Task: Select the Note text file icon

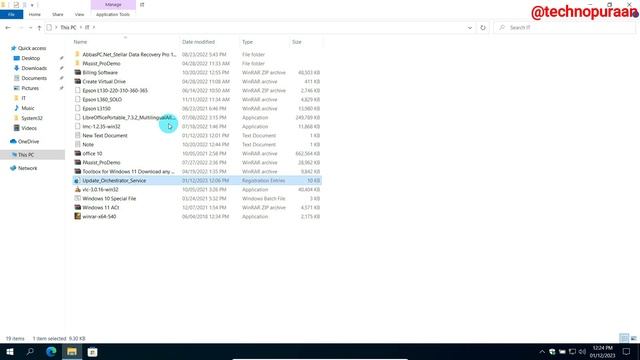Action: (78, 144)
